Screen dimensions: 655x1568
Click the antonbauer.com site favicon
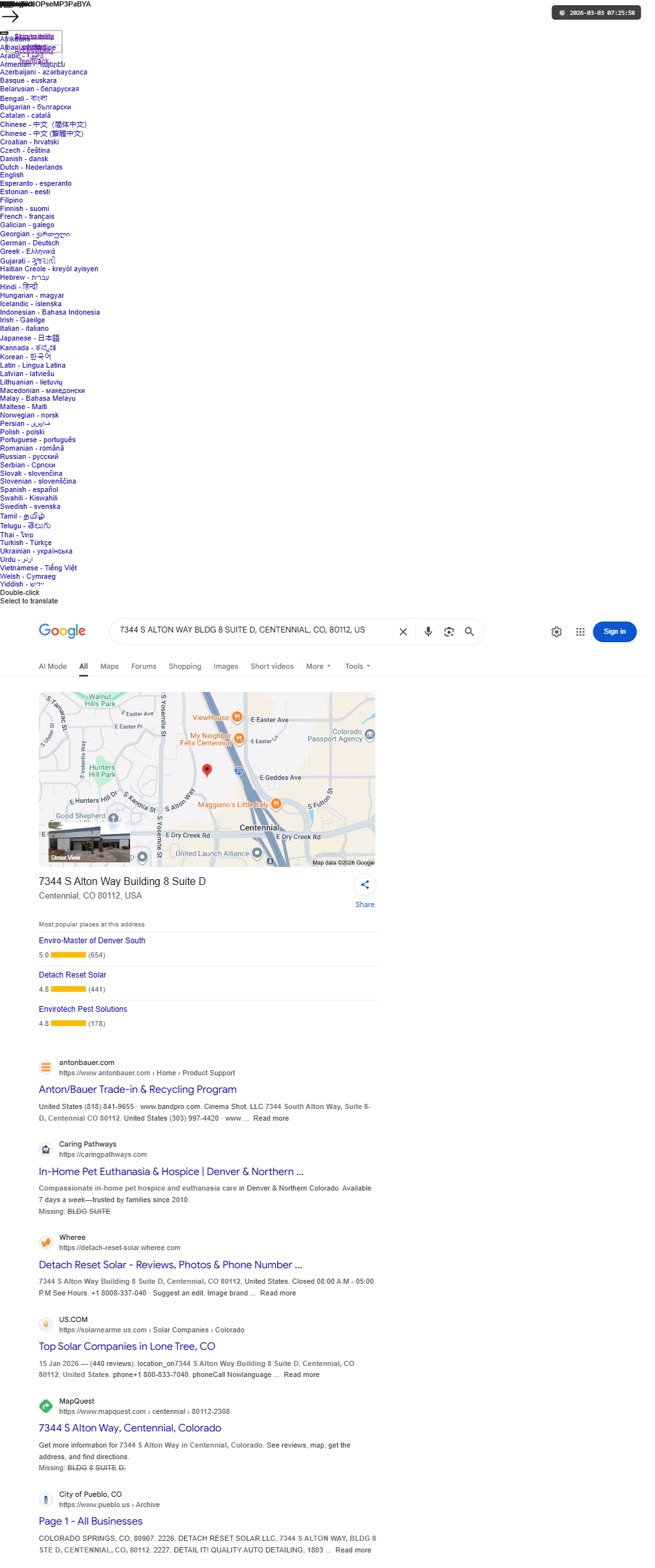tap(46, 1068)
